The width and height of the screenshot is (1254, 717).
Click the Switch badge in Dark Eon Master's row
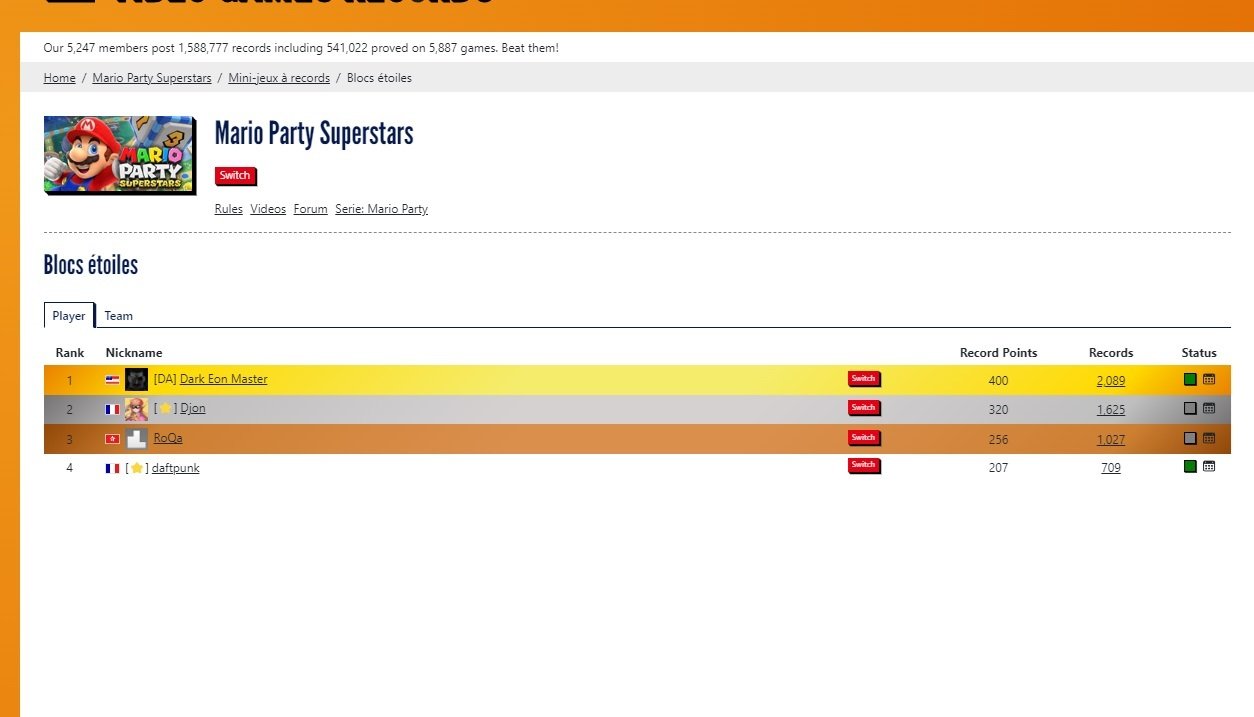864,379
